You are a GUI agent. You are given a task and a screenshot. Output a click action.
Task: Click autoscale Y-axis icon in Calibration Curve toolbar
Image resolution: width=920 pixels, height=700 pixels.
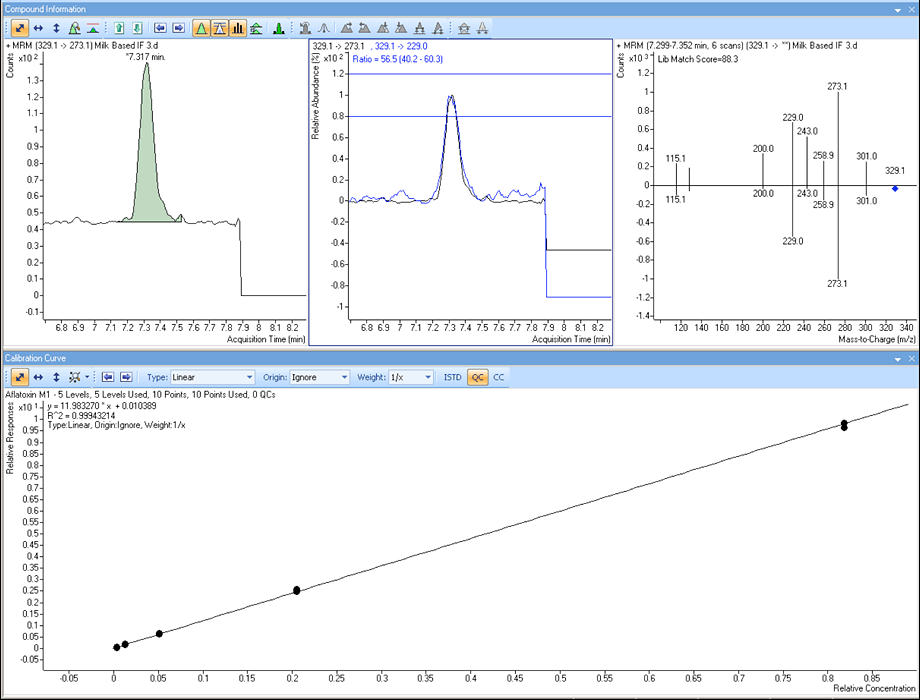56,377
